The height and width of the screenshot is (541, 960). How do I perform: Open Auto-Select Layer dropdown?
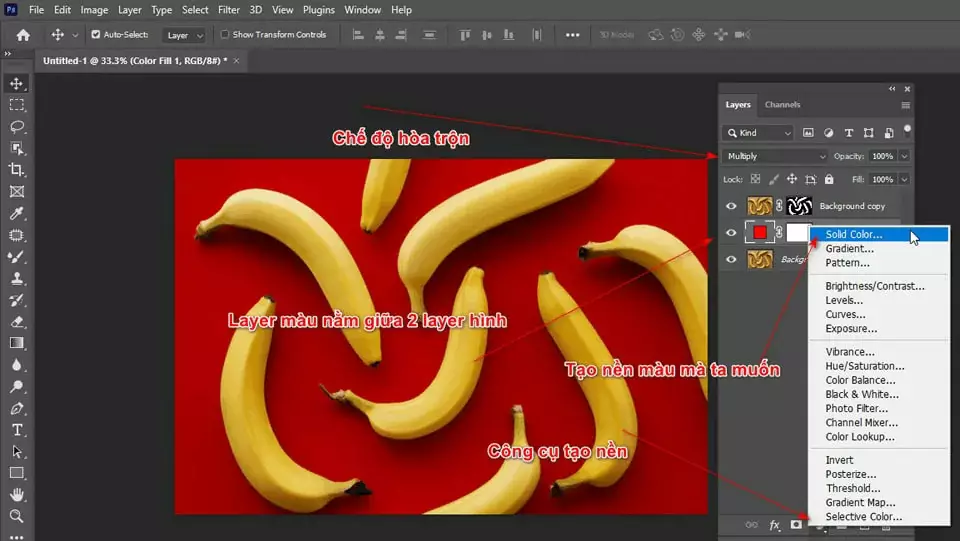[184, 35]
